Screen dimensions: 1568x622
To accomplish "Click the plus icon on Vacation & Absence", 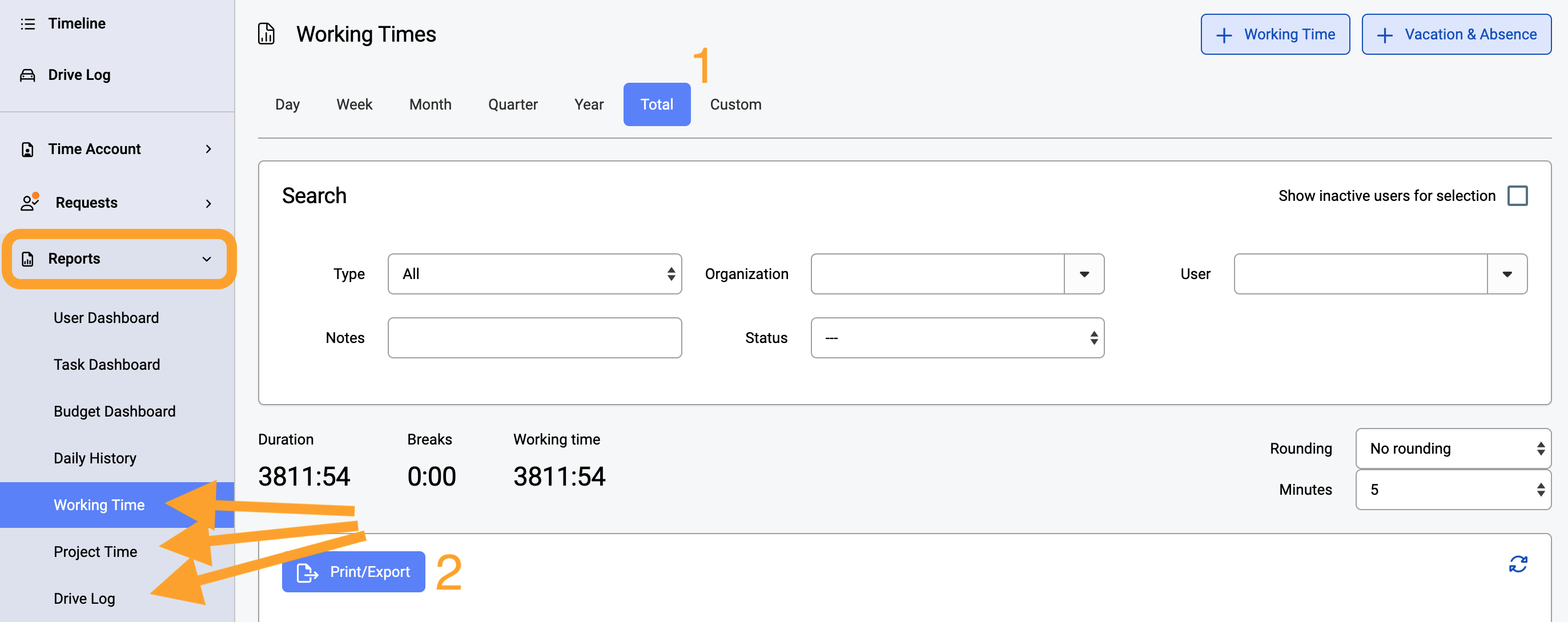I will coord(1384,35).
